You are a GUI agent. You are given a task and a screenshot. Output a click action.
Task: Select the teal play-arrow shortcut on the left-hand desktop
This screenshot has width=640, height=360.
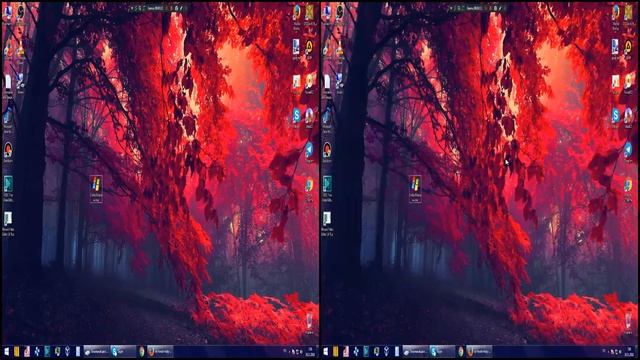click(x=8, y=189)
